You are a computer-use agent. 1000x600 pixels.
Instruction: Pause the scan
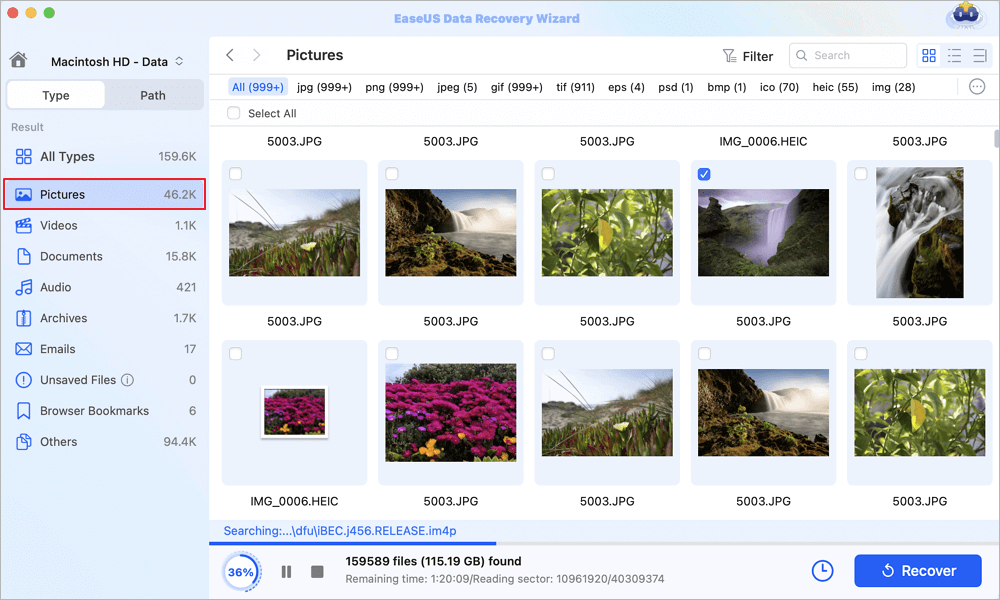point(286,572)
